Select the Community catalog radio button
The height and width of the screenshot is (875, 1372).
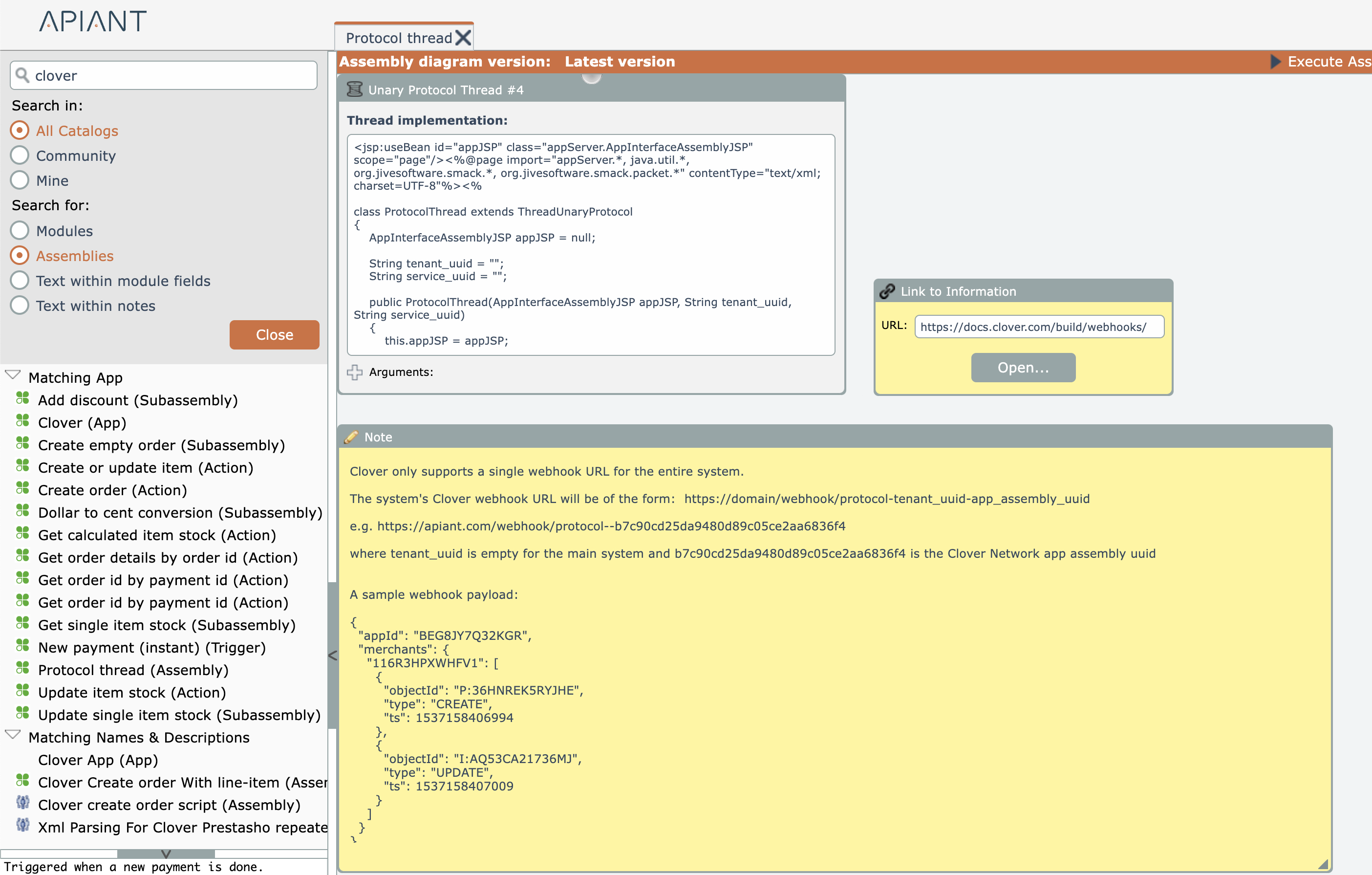[x=20, y=155]
